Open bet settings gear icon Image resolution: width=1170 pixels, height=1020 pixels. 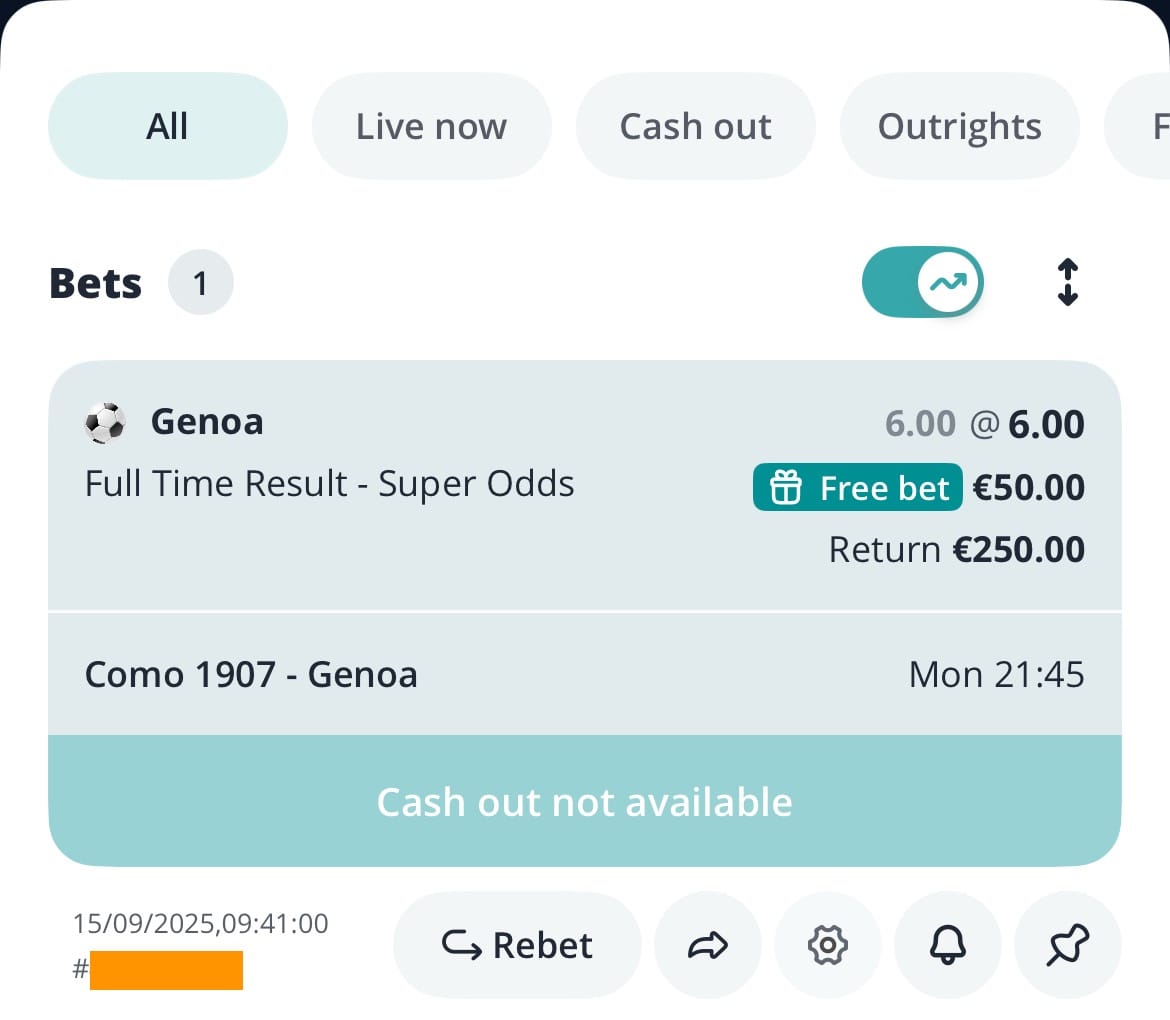point(828,945)
